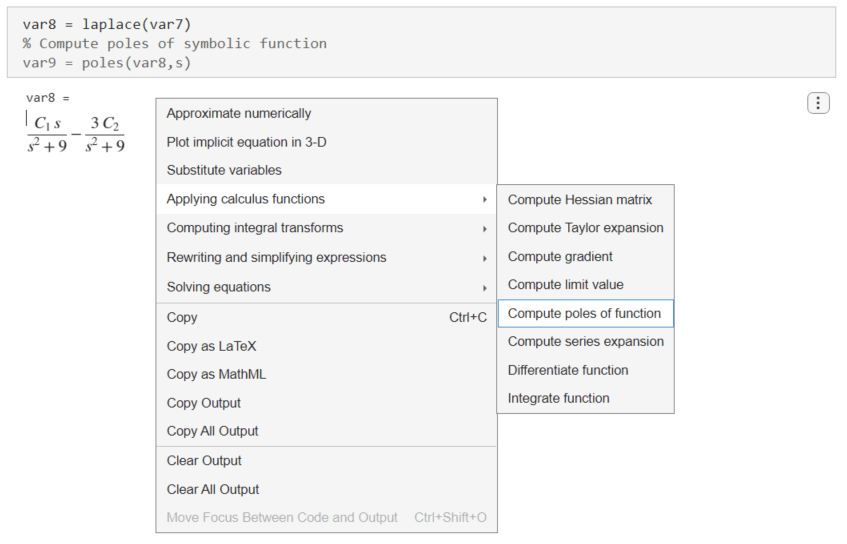
Task: Select Copy All Output
Action: (212, 431)
